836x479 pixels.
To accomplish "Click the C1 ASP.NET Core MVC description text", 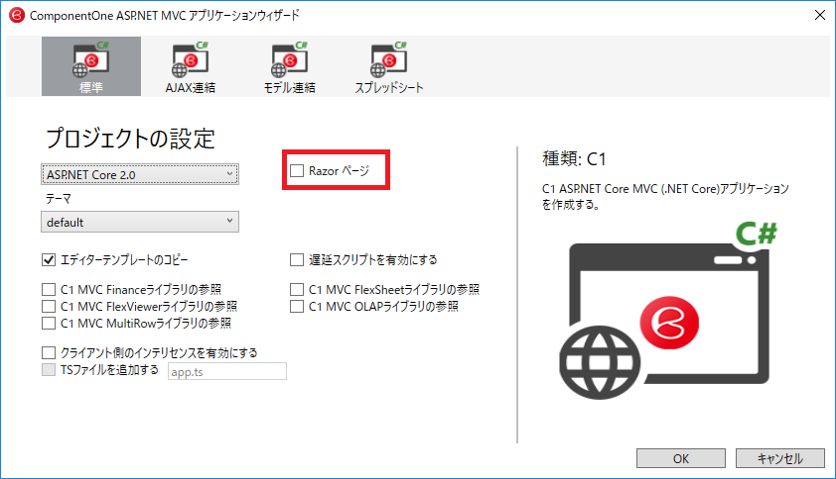I will coord(665,196).
